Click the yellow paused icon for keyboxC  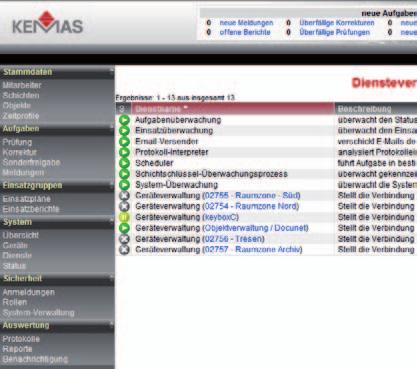(124, 217)
